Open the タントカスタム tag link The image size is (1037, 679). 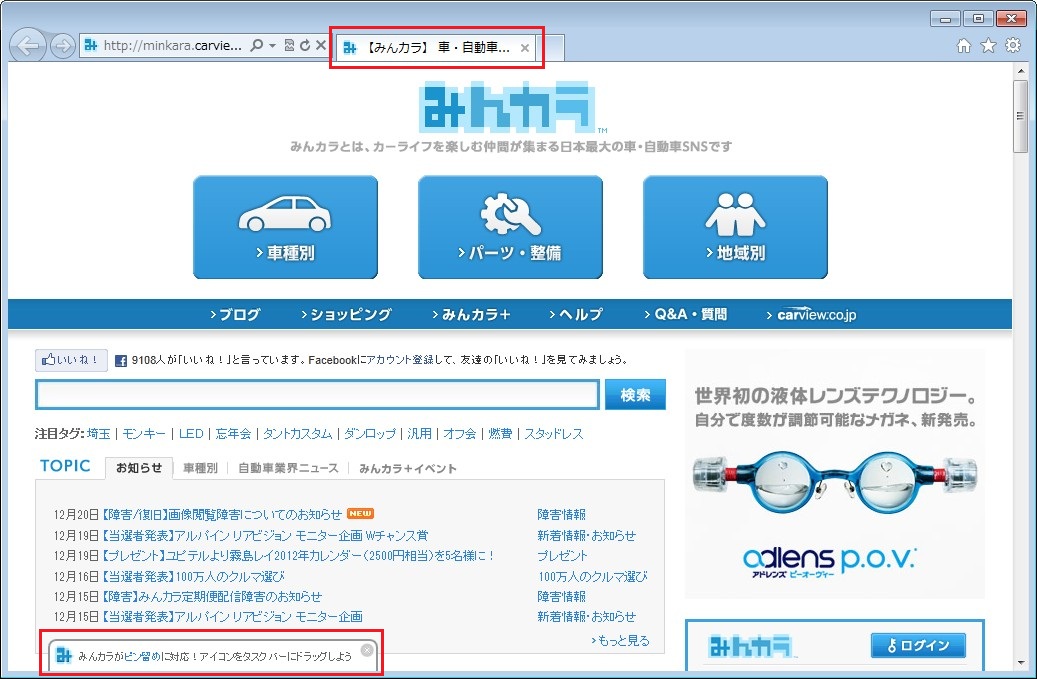[297, 434]
